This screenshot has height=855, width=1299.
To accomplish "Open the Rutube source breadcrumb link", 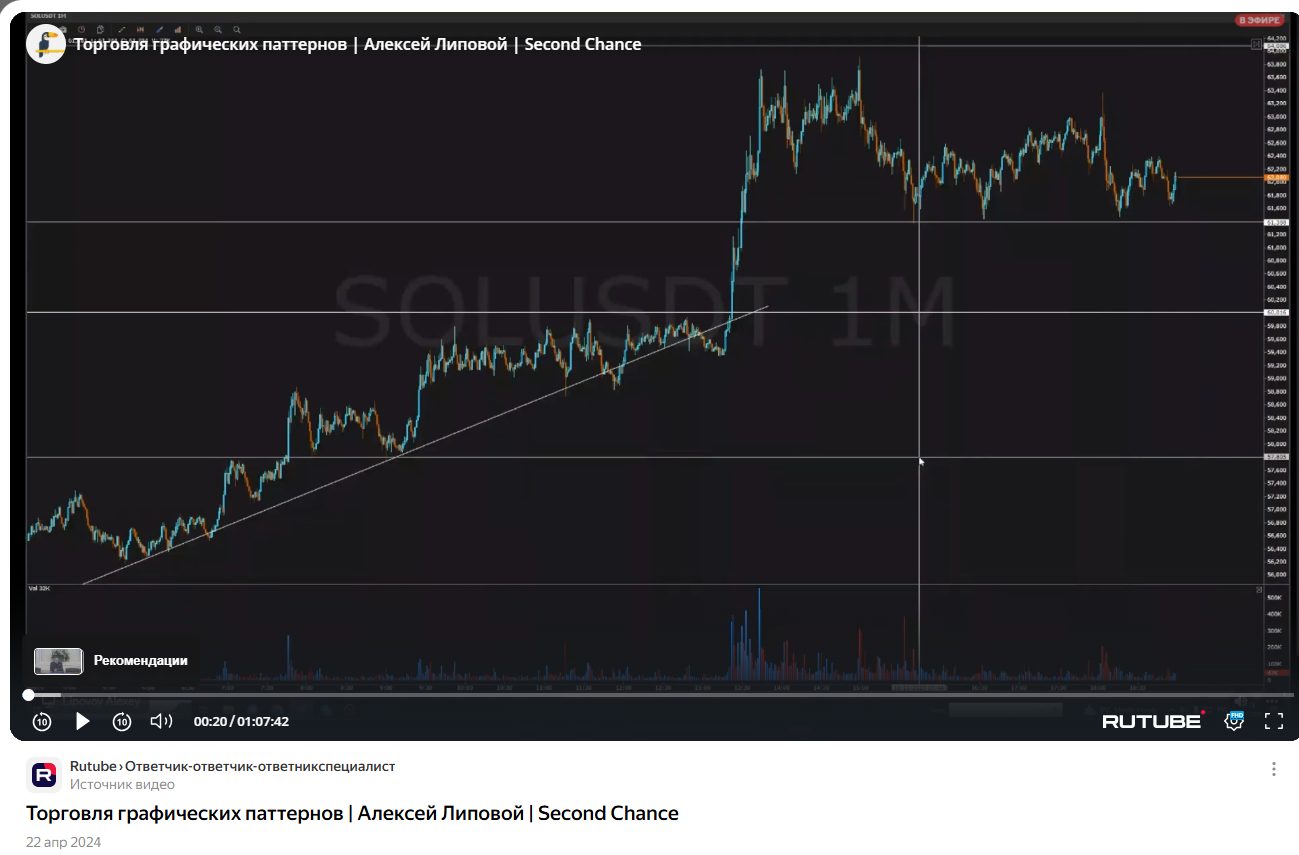I will pos(232,766).
